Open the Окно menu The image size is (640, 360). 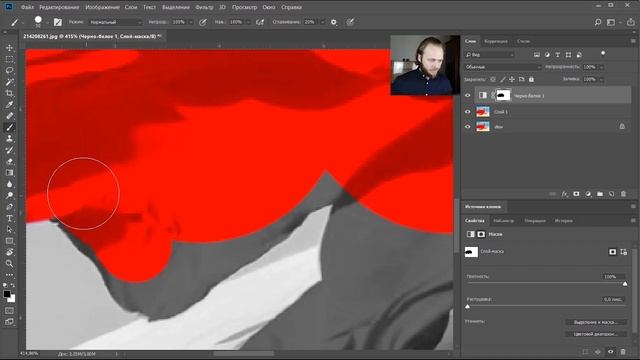[x=269, y=7]
